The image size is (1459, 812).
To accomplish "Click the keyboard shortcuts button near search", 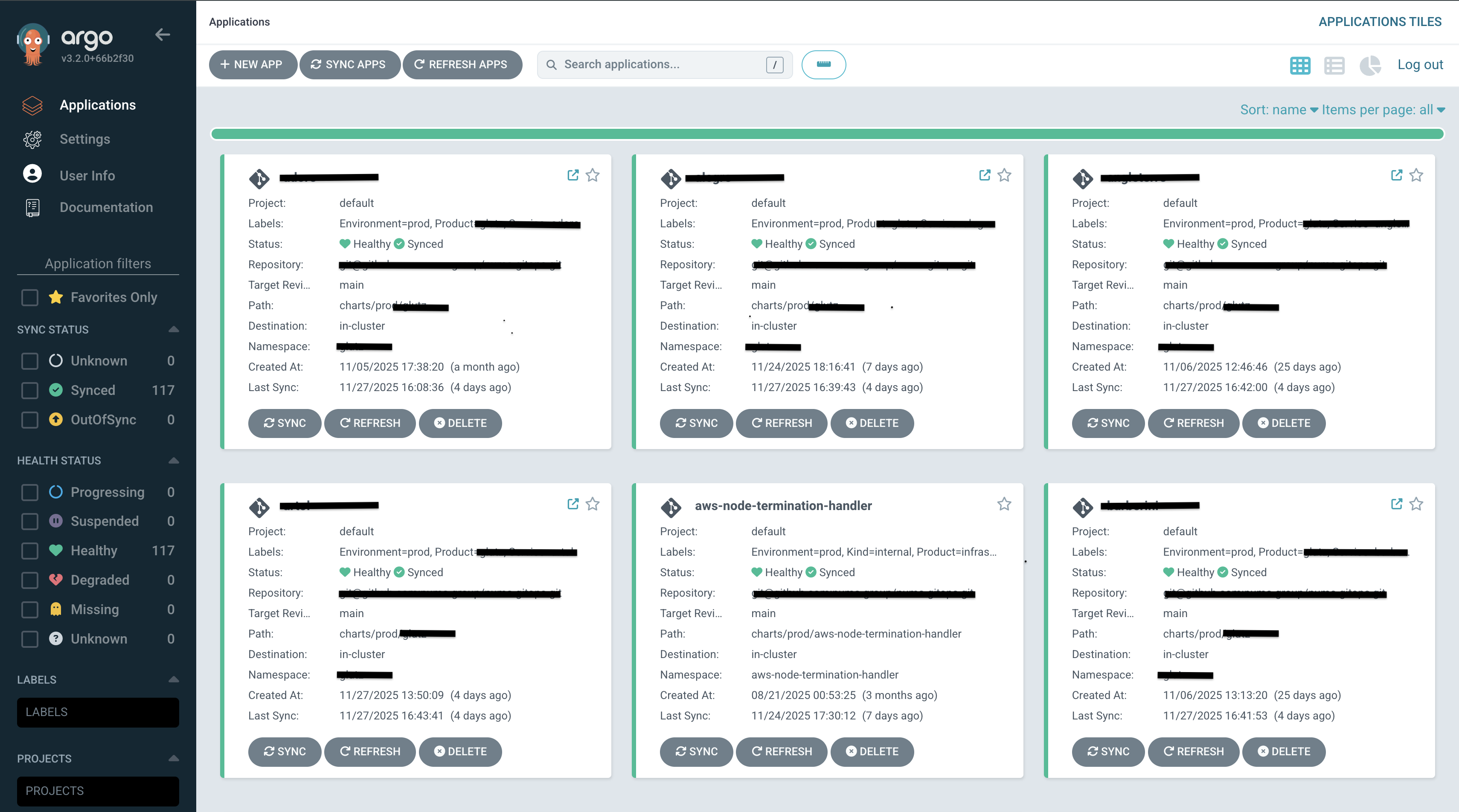I will coord(823,64).
